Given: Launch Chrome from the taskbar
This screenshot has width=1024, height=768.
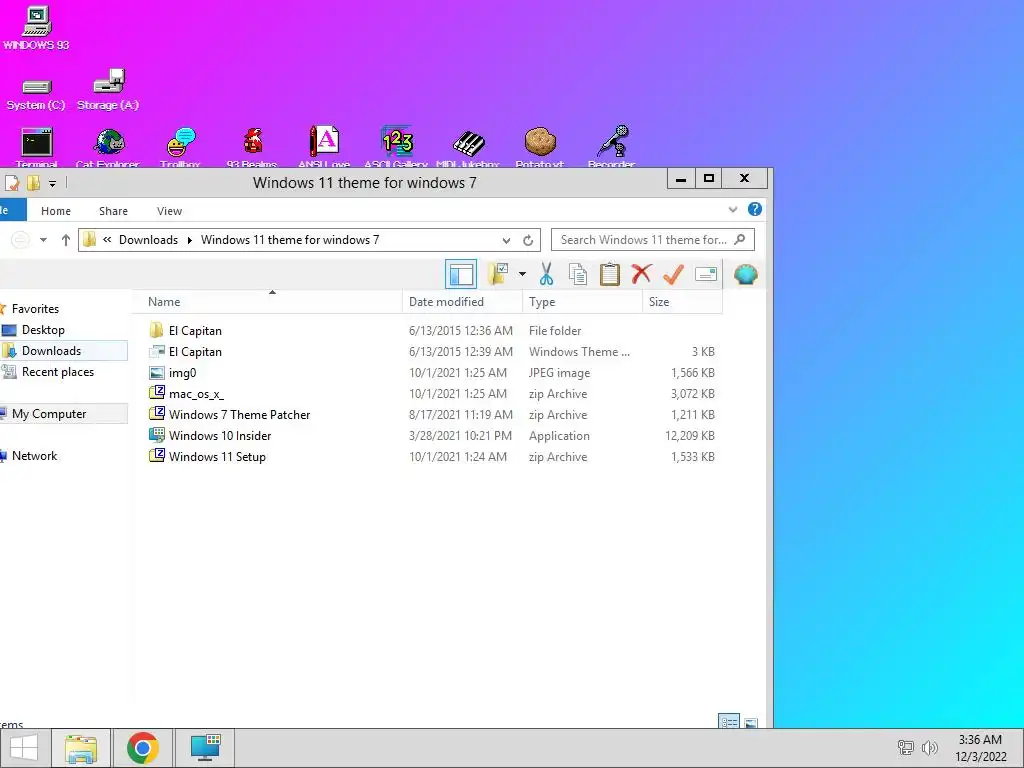Looking at the screenshot, I should coord(143,748).
